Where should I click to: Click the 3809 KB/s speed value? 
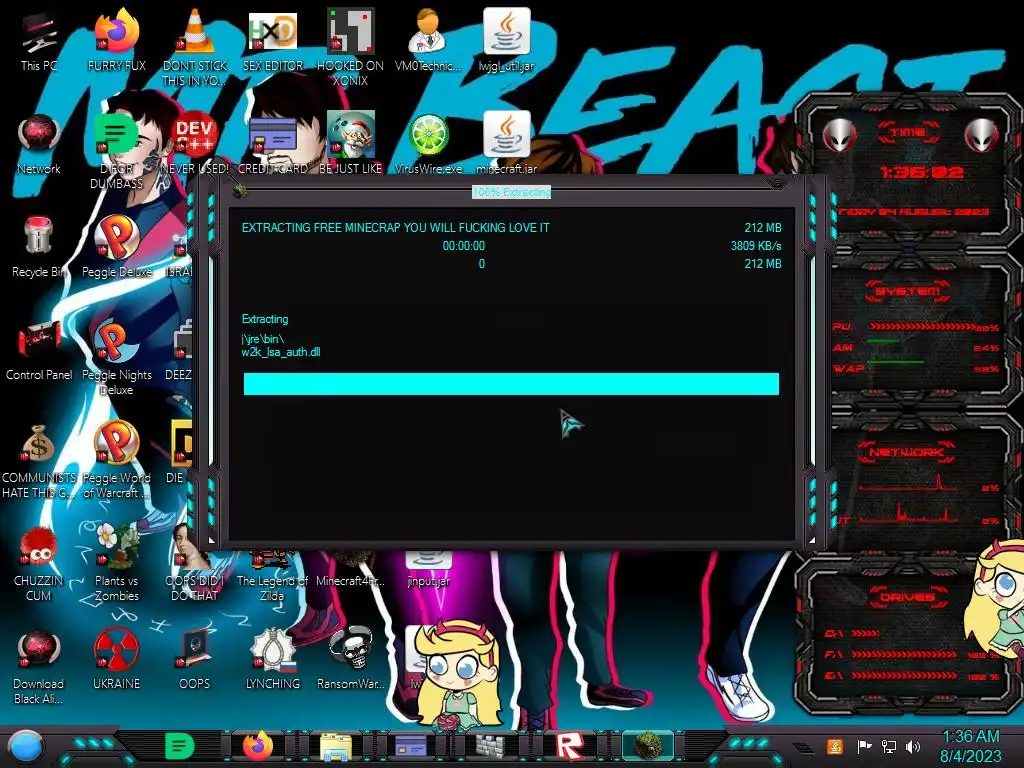[756, 246]
